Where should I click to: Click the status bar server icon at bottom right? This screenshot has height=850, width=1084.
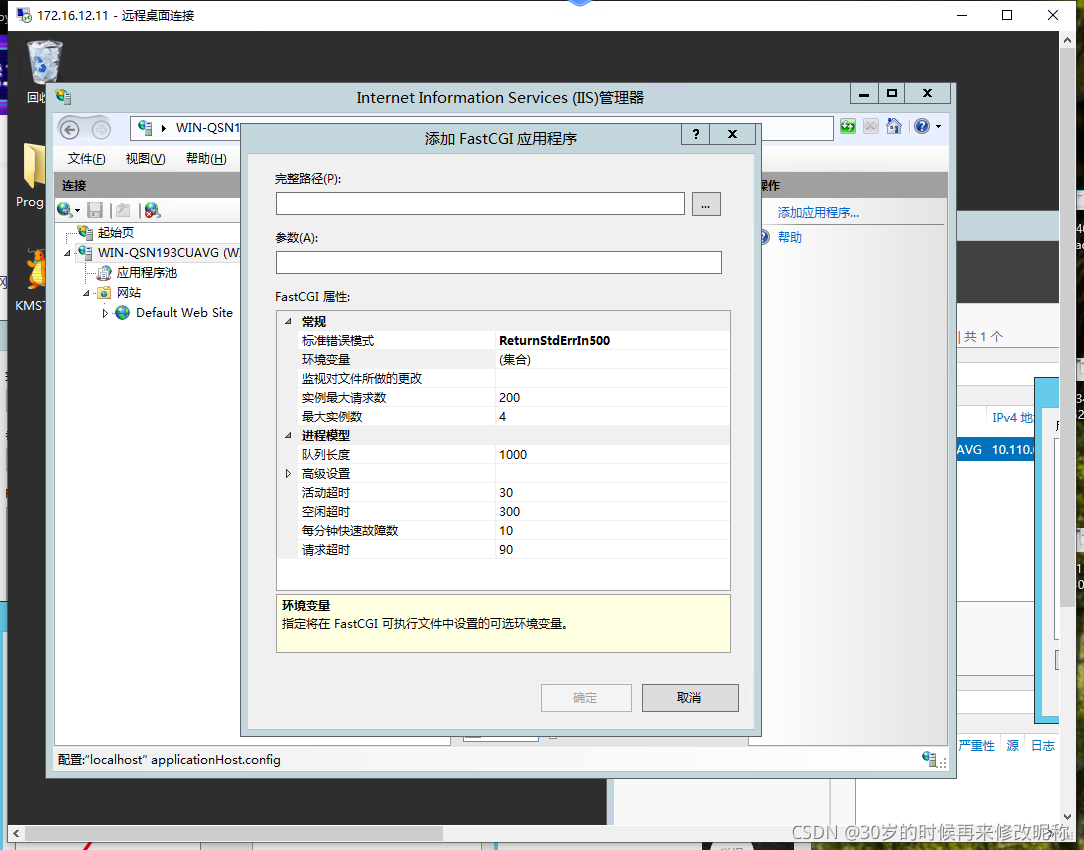coord(930,759)
